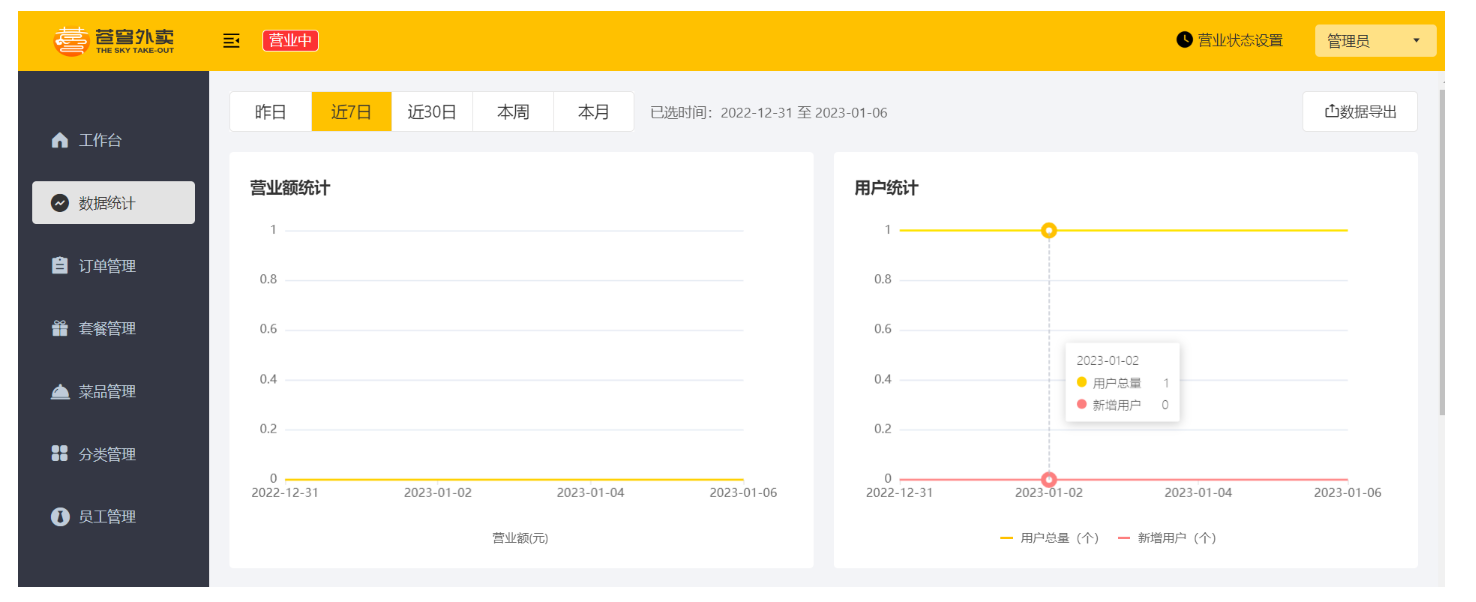The image size is (1476, 602).
Task: Click the Sky Take-Out logo
Action: (113, 41)
